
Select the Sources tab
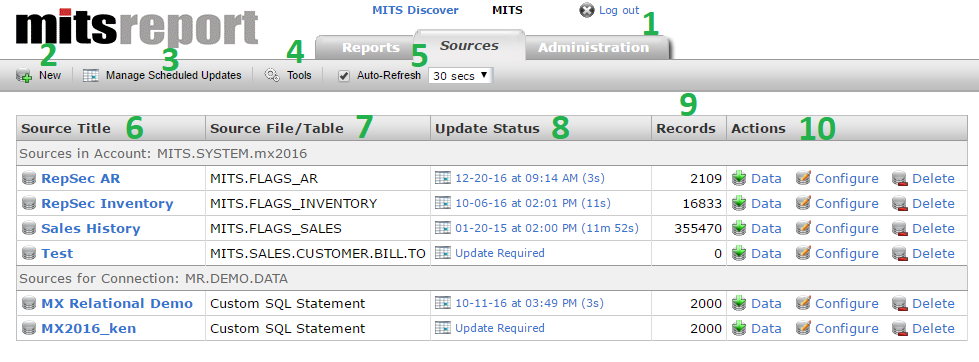click(469, 46)
